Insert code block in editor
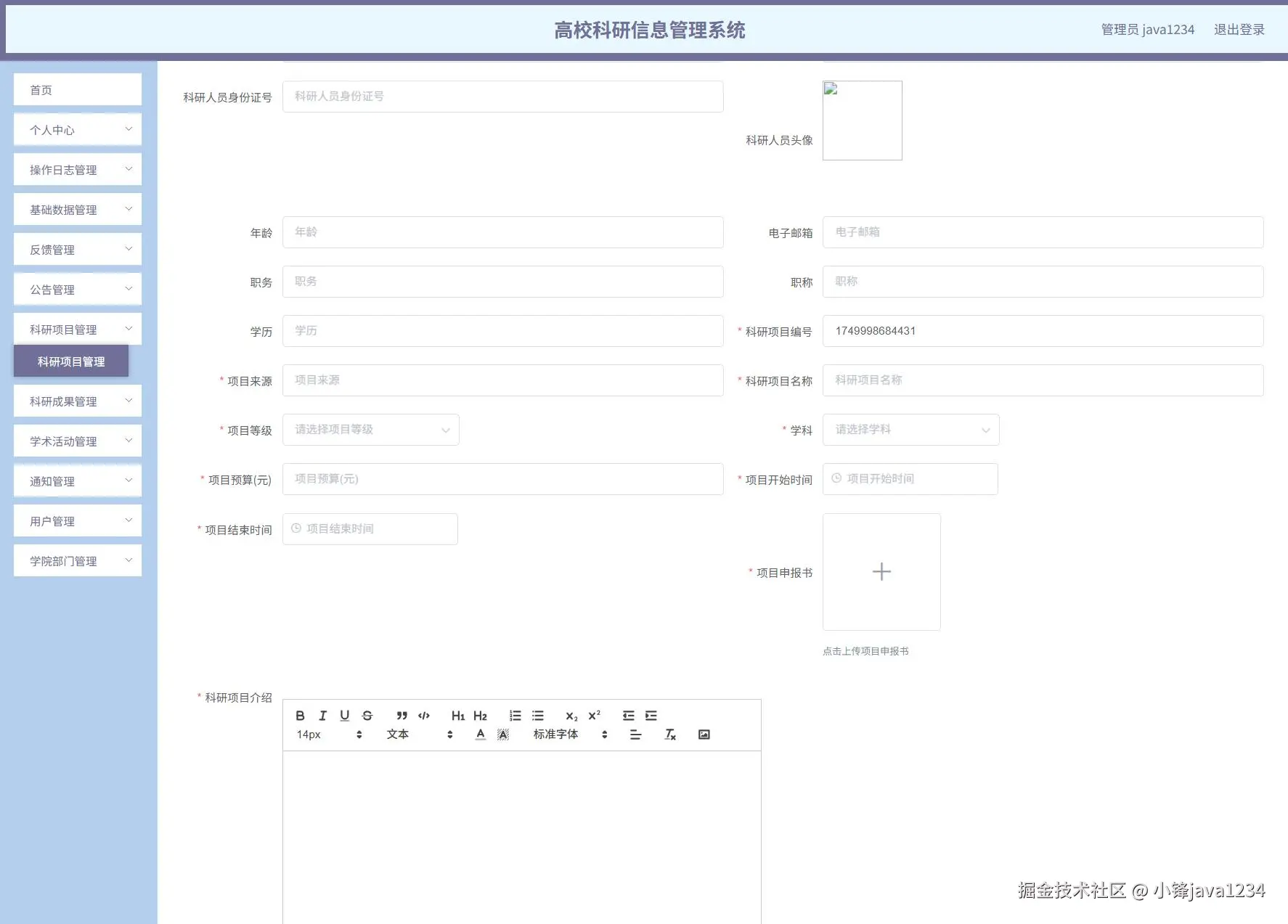 [424, 716]
